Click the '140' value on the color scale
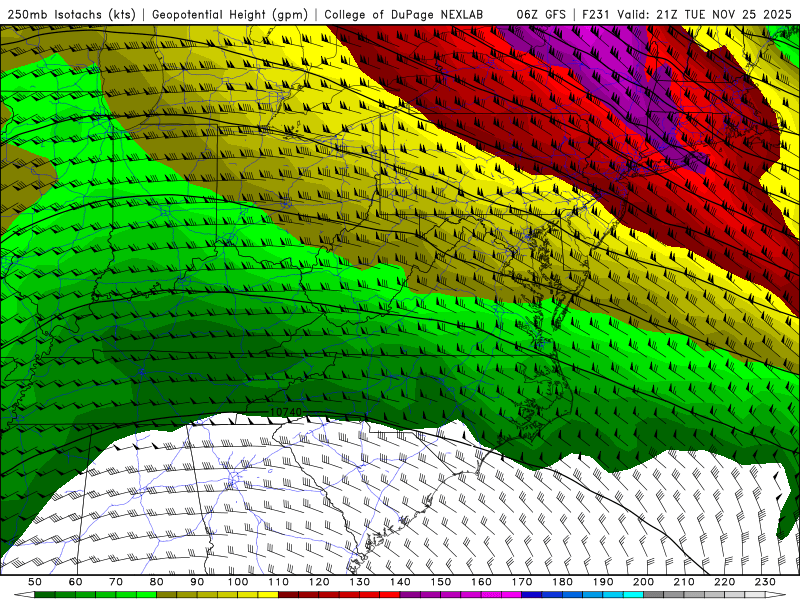 [x=400, y=582]
